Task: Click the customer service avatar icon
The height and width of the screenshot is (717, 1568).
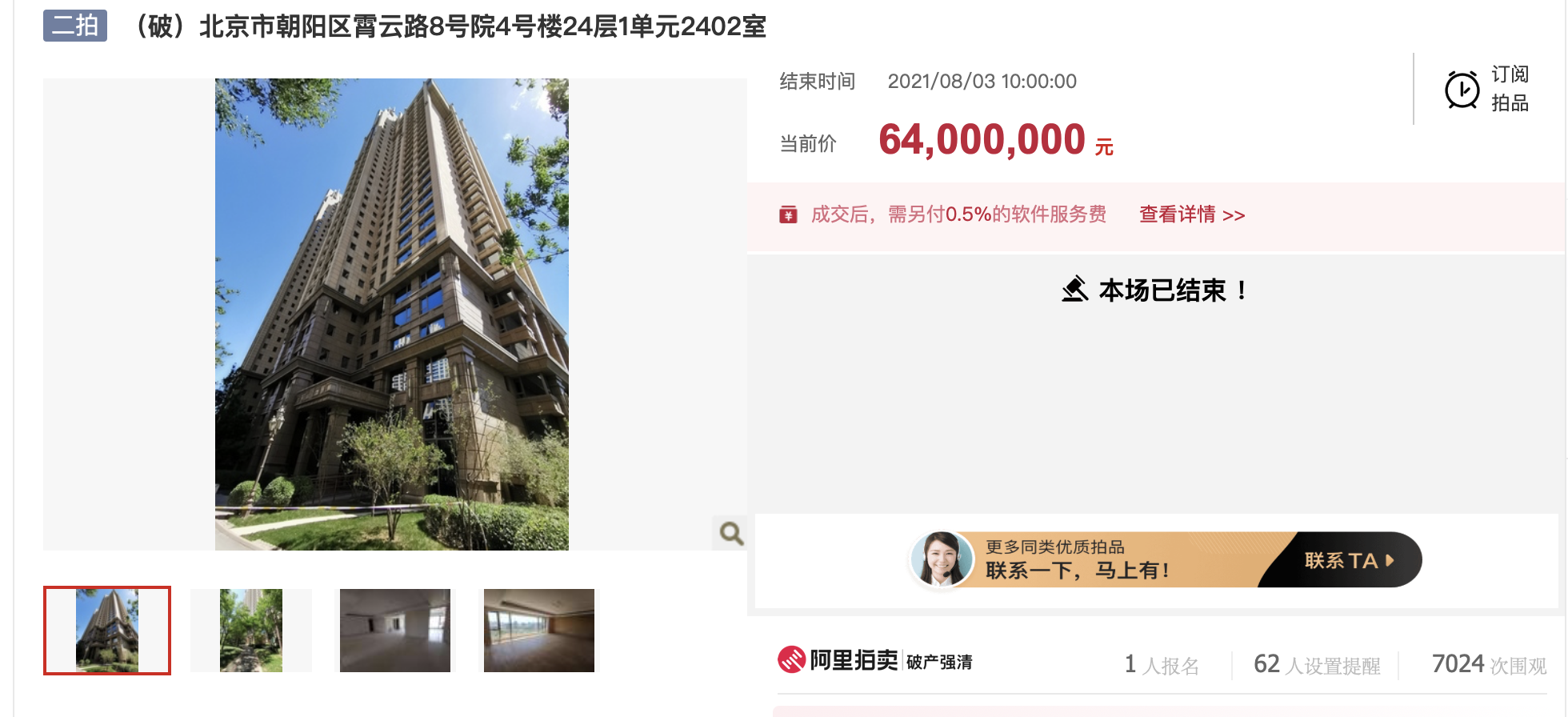Action: (942, 559)
